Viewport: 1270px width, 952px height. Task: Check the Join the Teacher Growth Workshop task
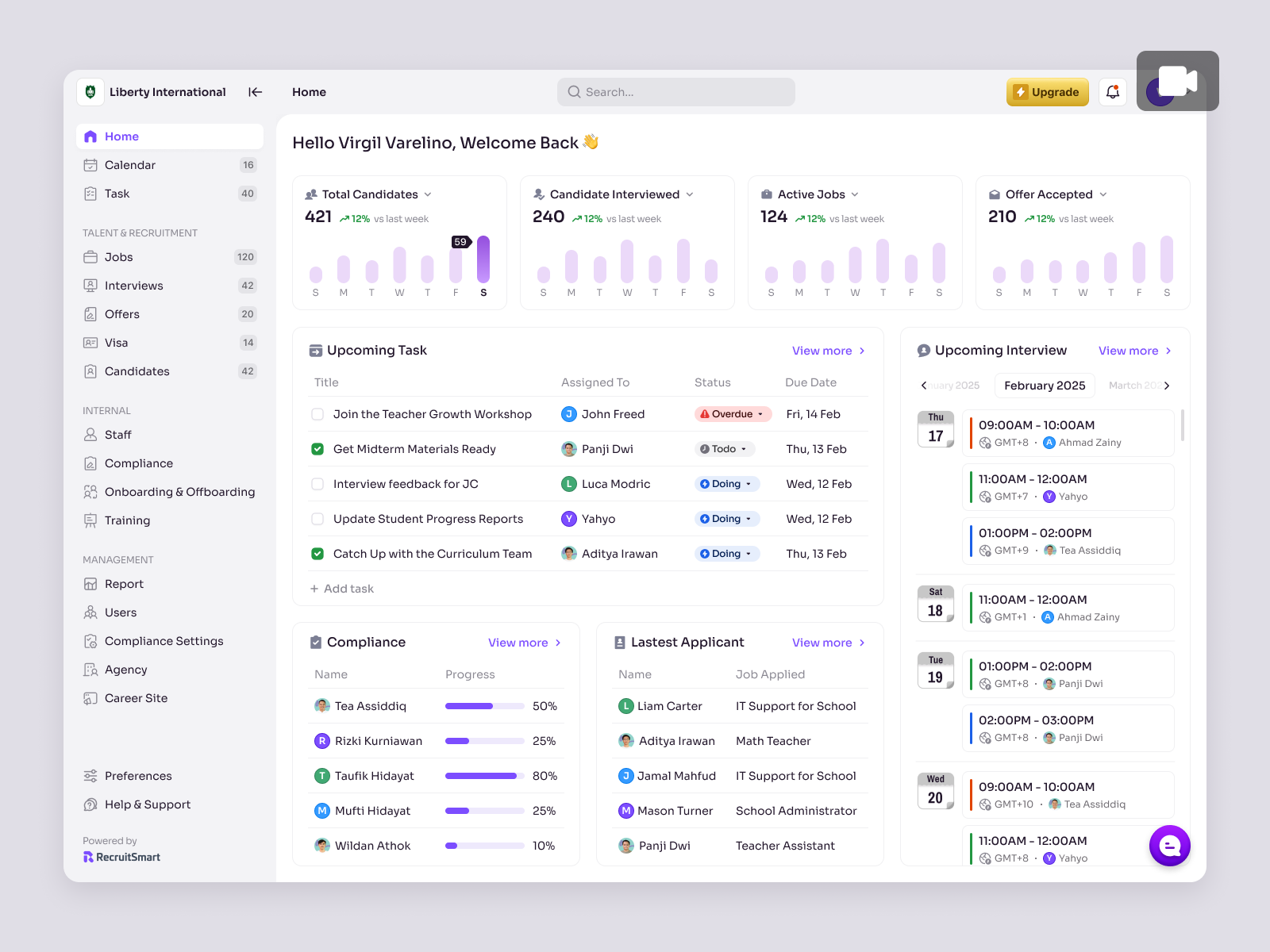(x=317, y=413)
